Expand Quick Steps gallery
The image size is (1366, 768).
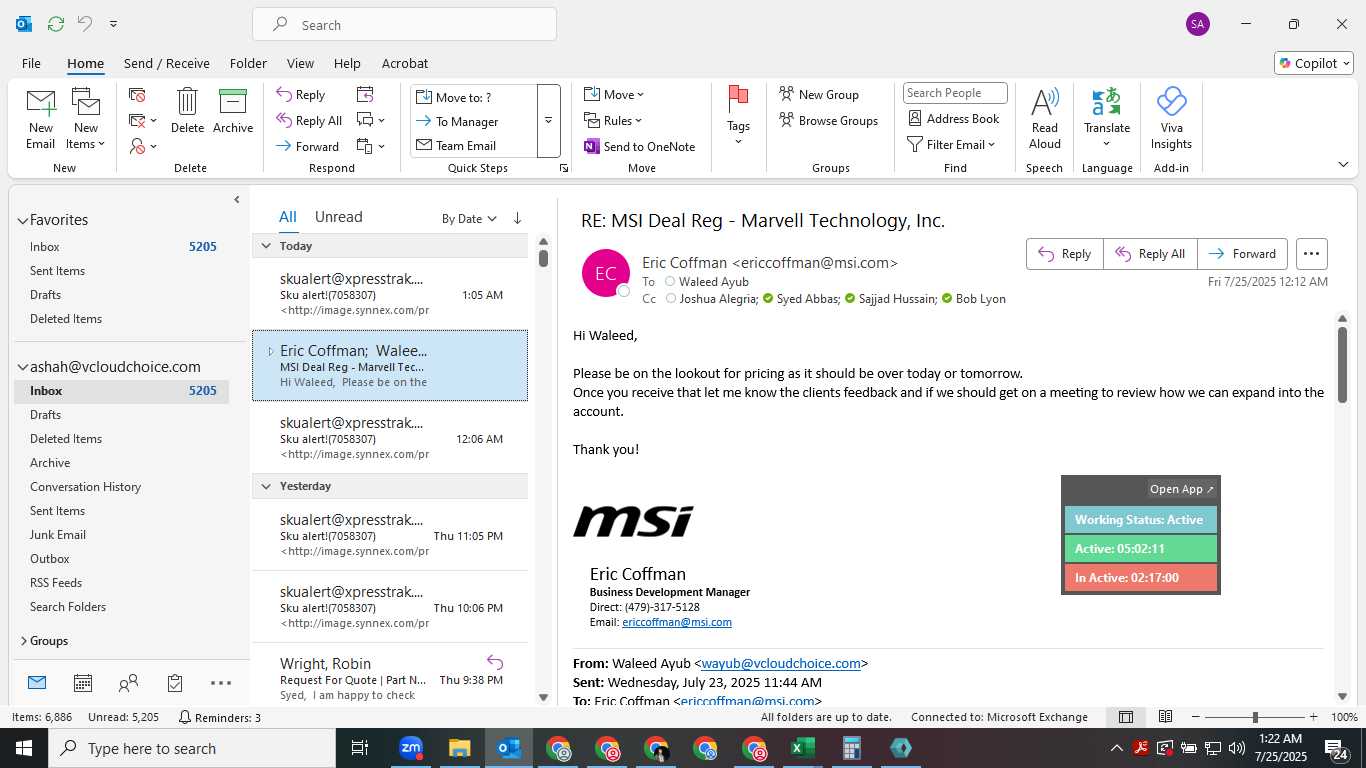[548, 121]
